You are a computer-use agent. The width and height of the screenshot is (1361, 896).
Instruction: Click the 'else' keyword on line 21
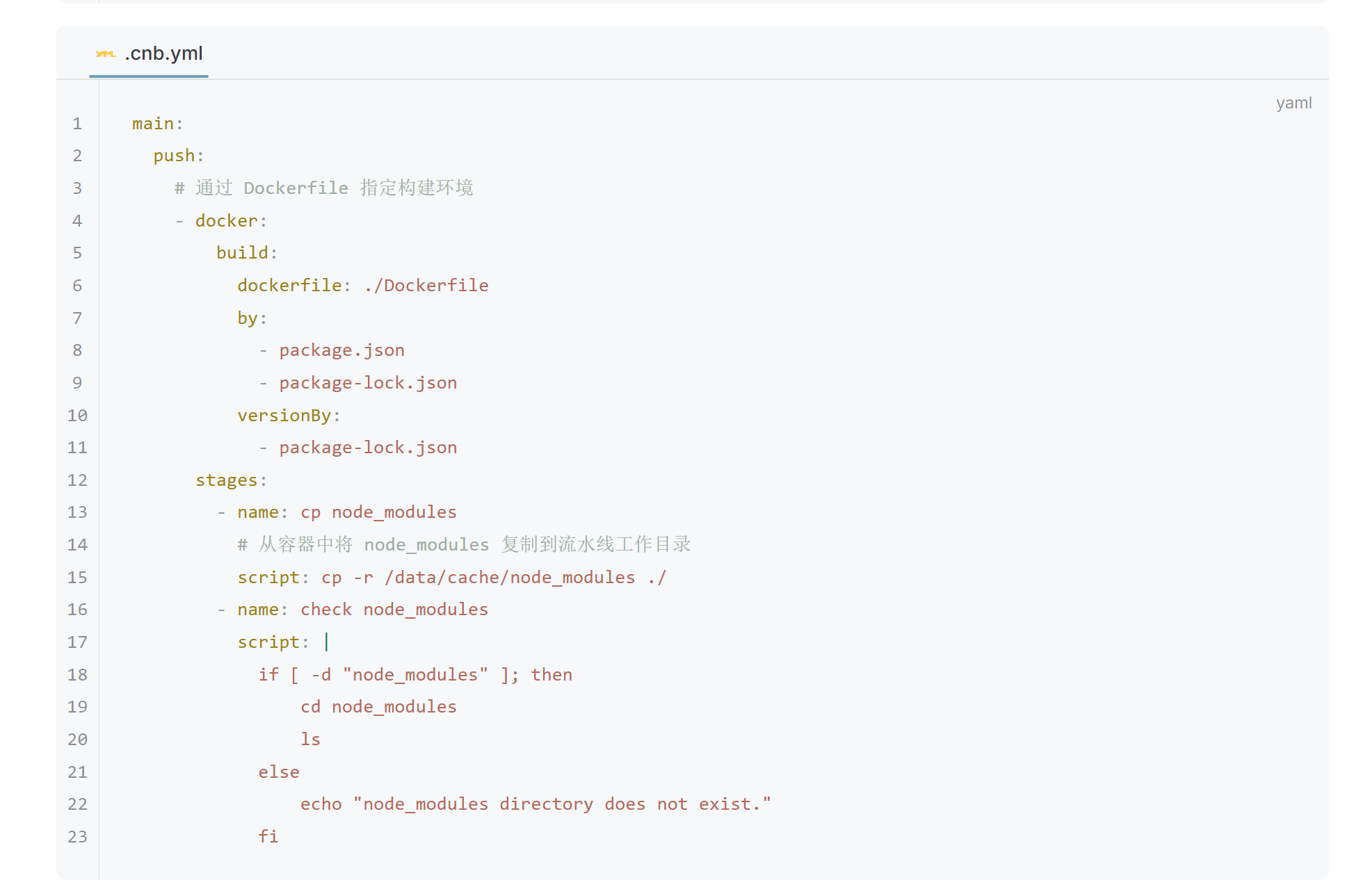[x=279, y=772]
